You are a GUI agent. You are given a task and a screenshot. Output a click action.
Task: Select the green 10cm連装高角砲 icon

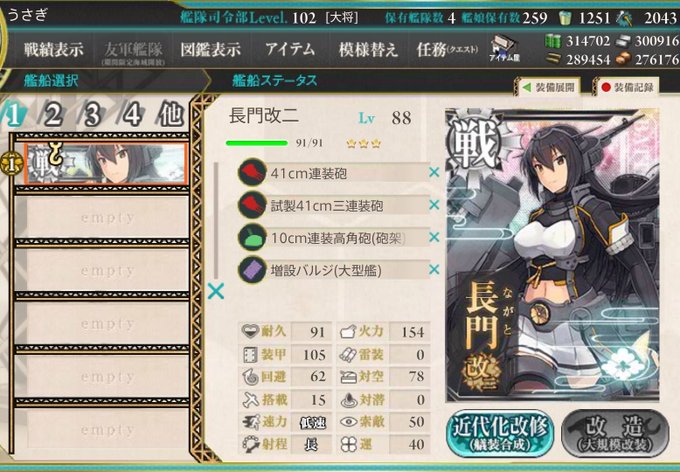[252, 237]
